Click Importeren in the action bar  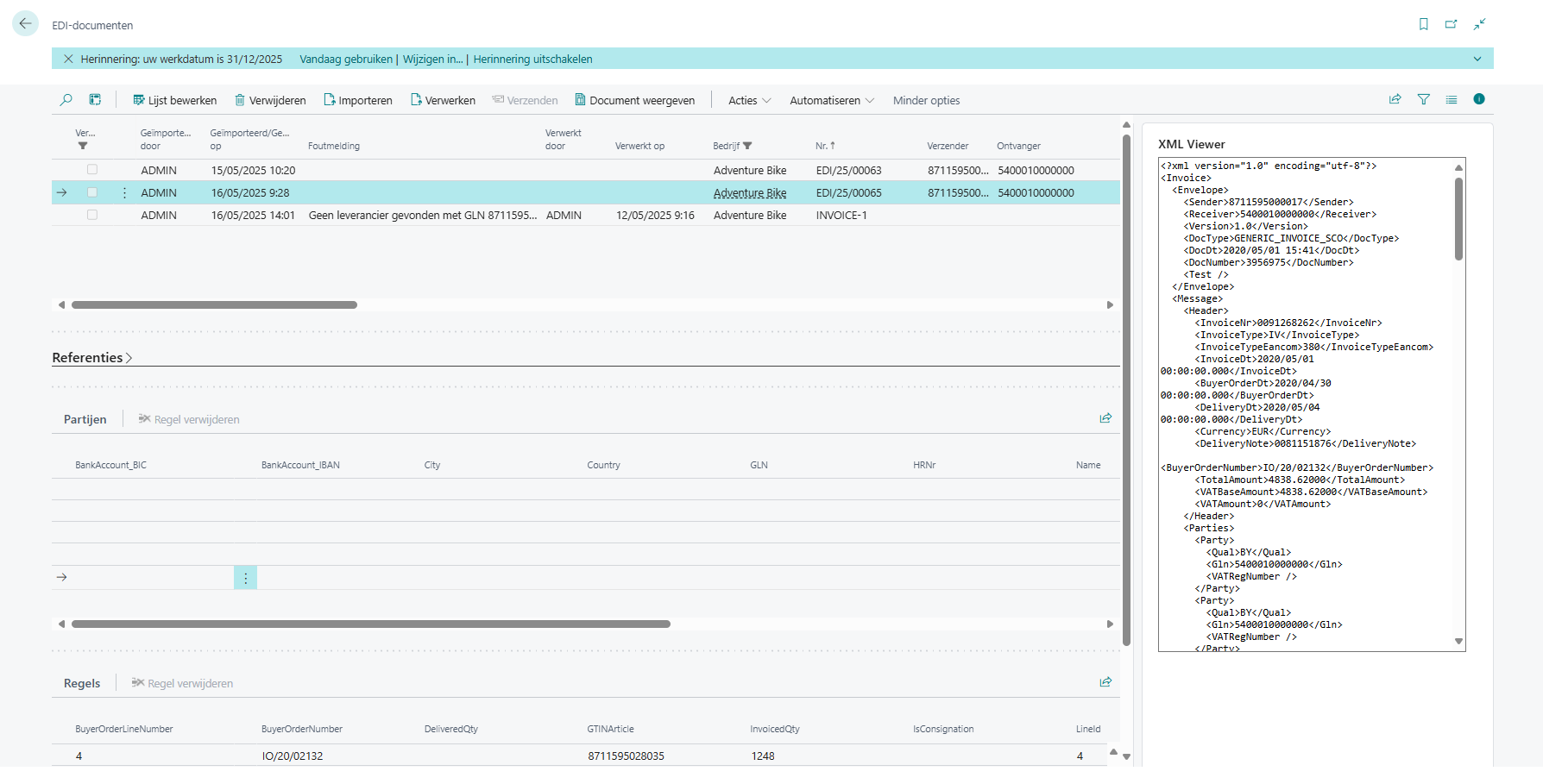[357, 101]
